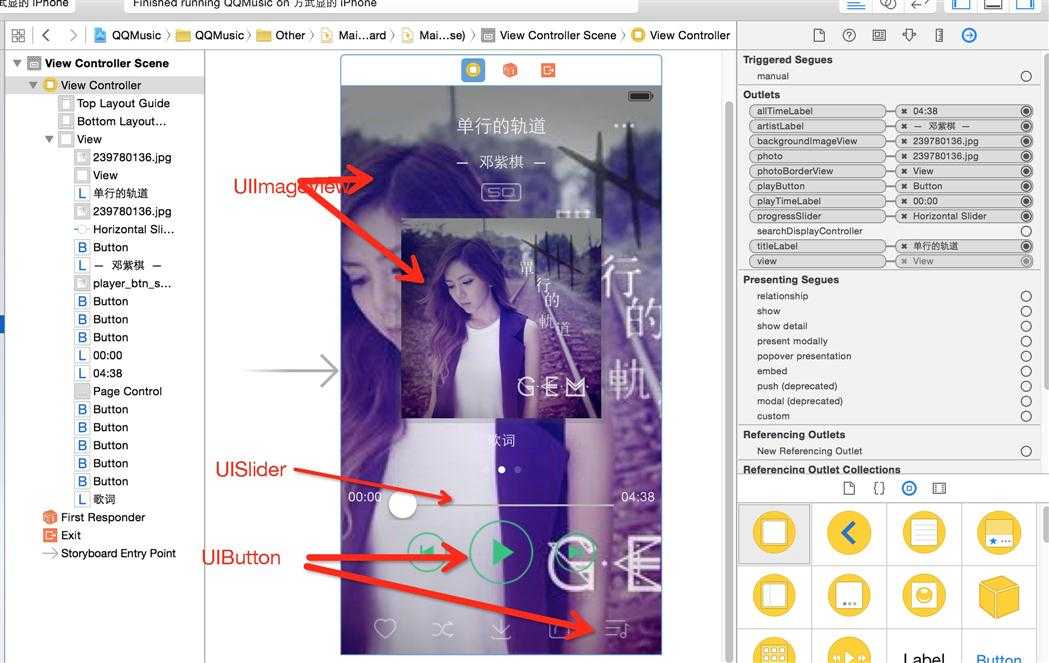Select the First Responder dock icon
The height and width of the screenshot is (663, 1049).
tap(510, 70)
